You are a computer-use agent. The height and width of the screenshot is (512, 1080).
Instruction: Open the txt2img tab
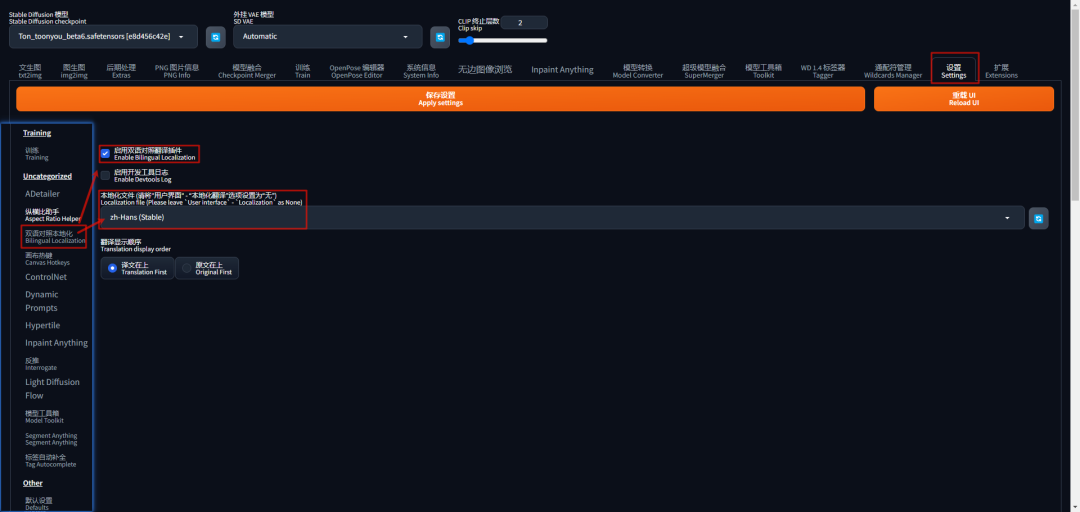(x=30, y=71)
